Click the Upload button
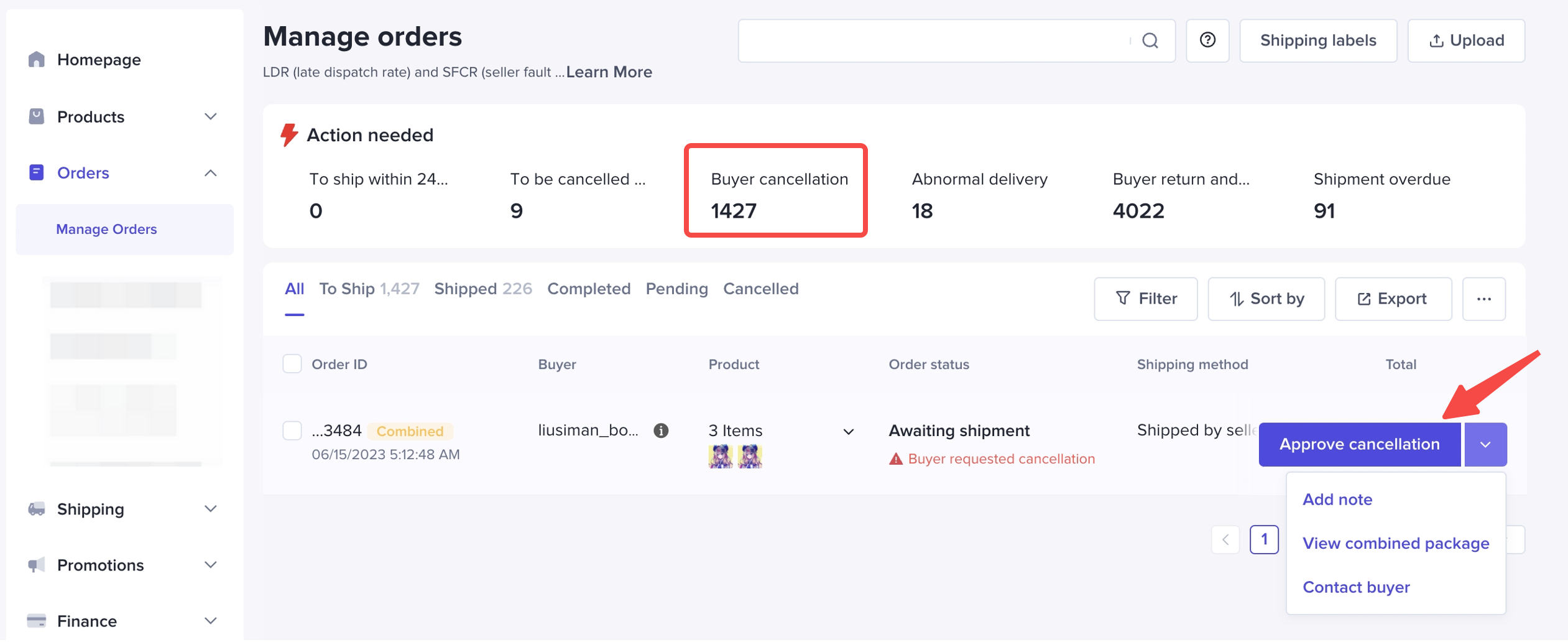1568x642 pixels. click(x=1466, y=41)
